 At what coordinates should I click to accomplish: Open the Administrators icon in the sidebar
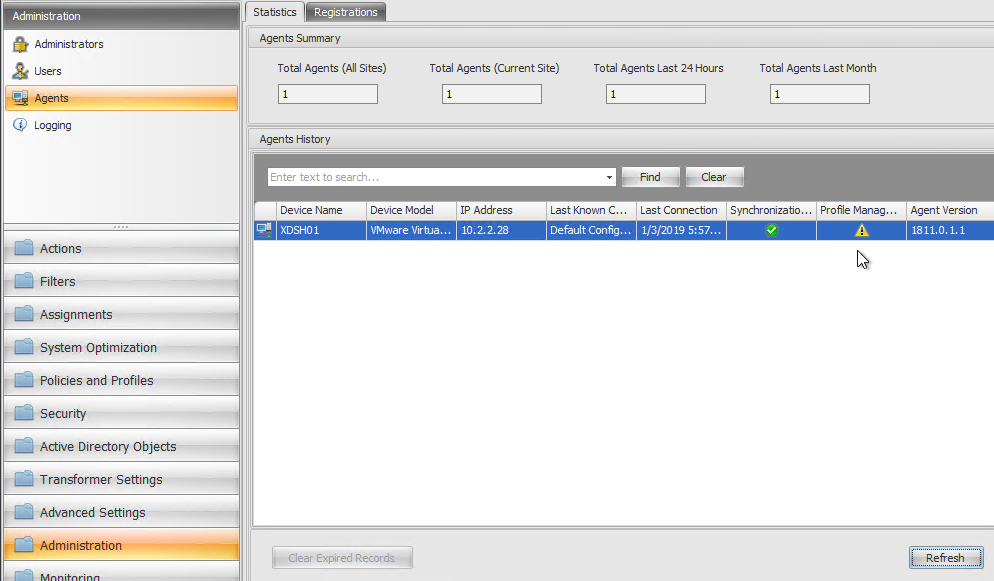click(20, 44)
